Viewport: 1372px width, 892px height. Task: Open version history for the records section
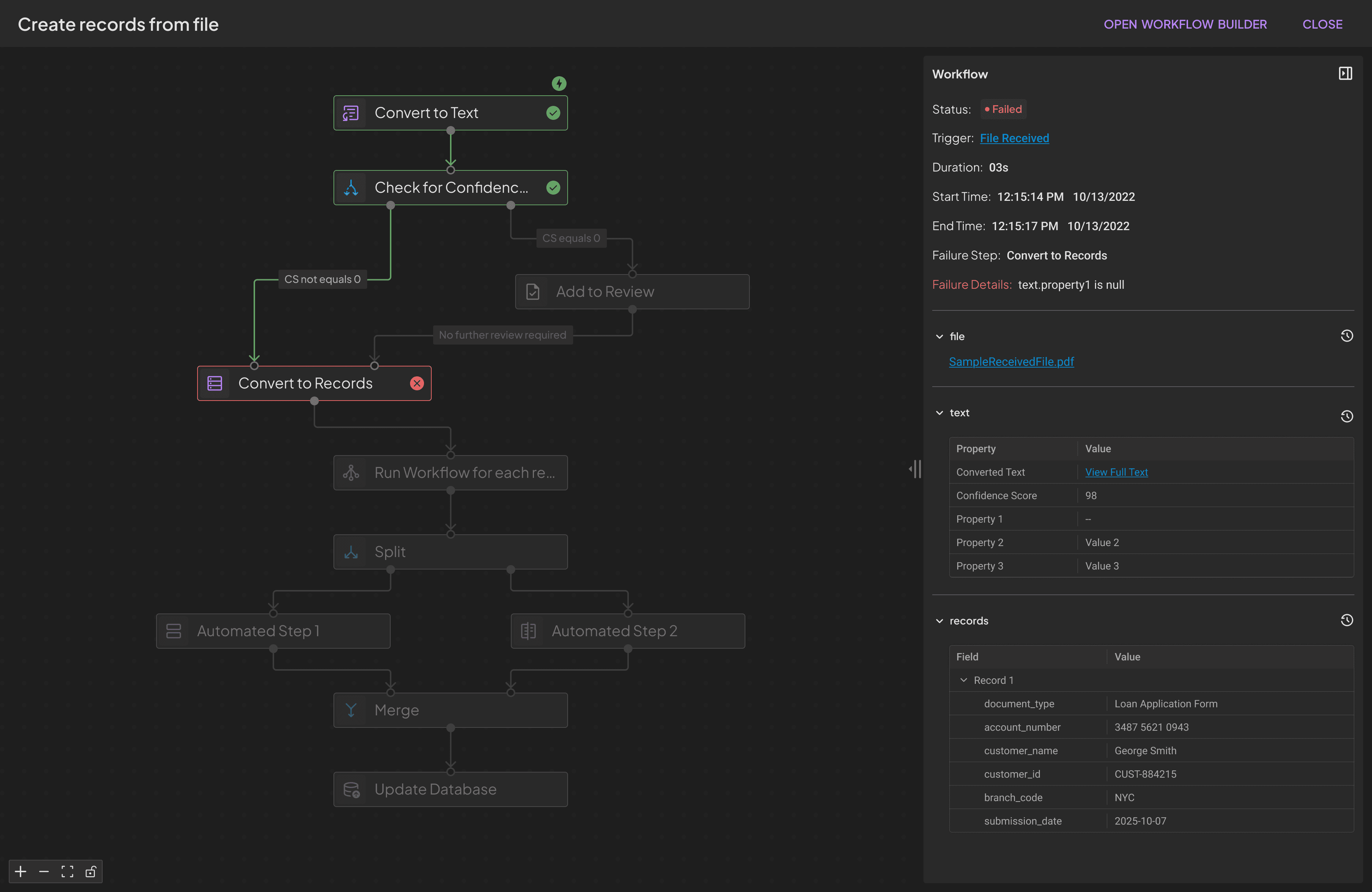[x=1347, y=620]
